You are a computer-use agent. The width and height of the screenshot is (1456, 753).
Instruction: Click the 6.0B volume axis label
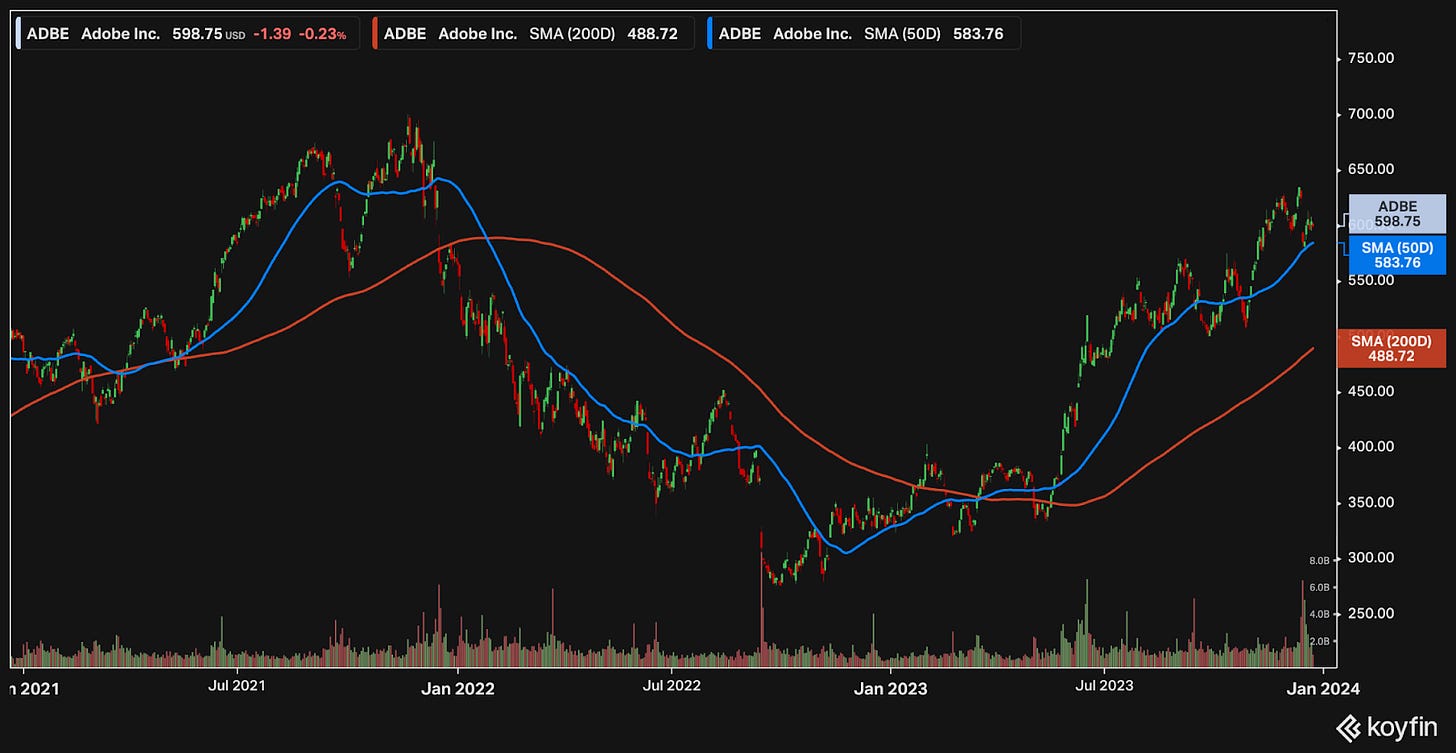tap(1319, 587)
